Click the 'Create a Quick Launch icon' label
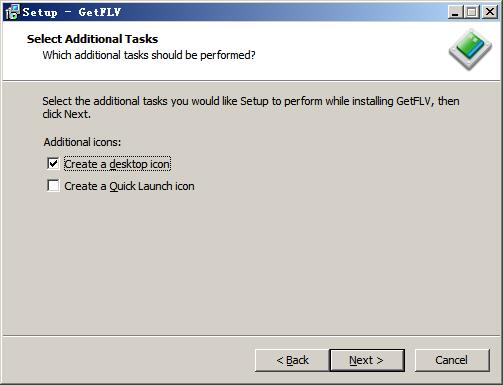503x385 pixels. 129,186
